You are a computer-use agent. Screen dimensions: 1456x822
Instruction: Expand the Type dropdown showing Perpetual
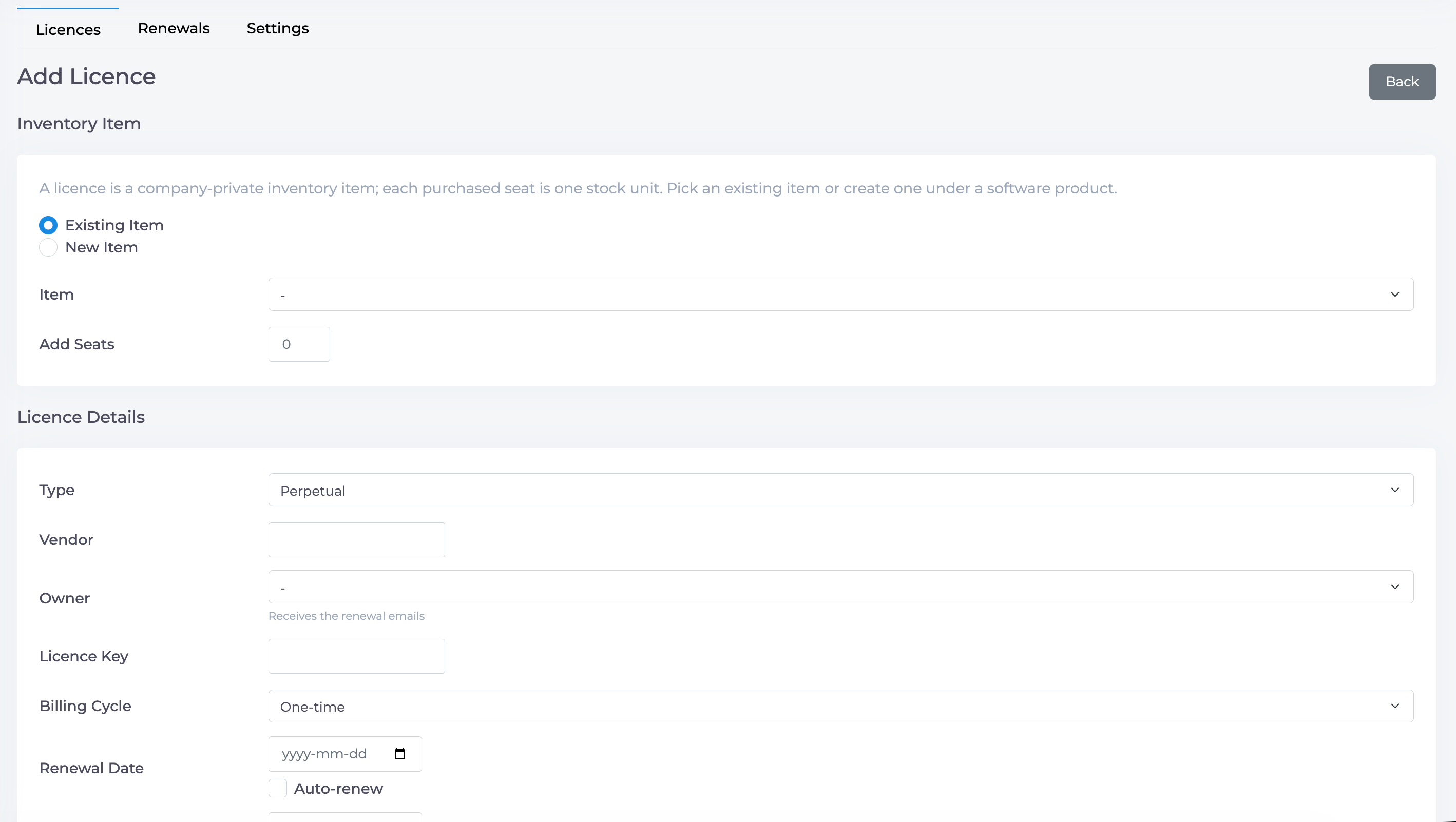[840, 490]
